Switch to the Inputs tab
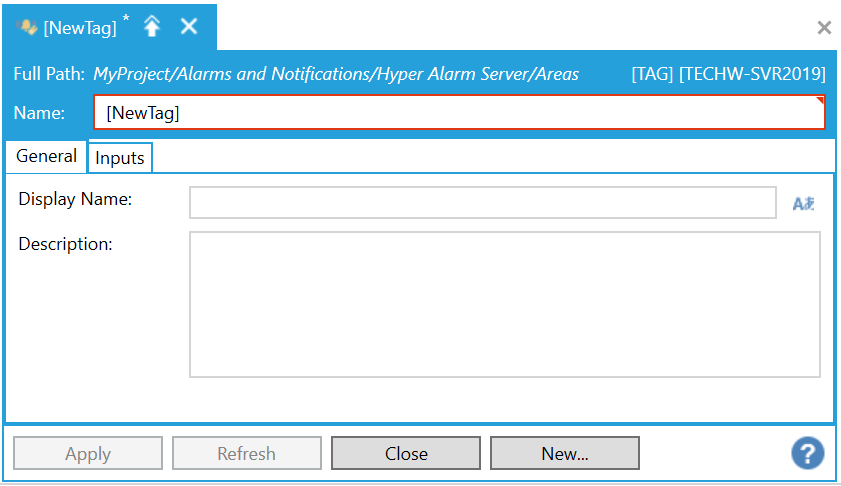The image size is (841, 486). 120,158
